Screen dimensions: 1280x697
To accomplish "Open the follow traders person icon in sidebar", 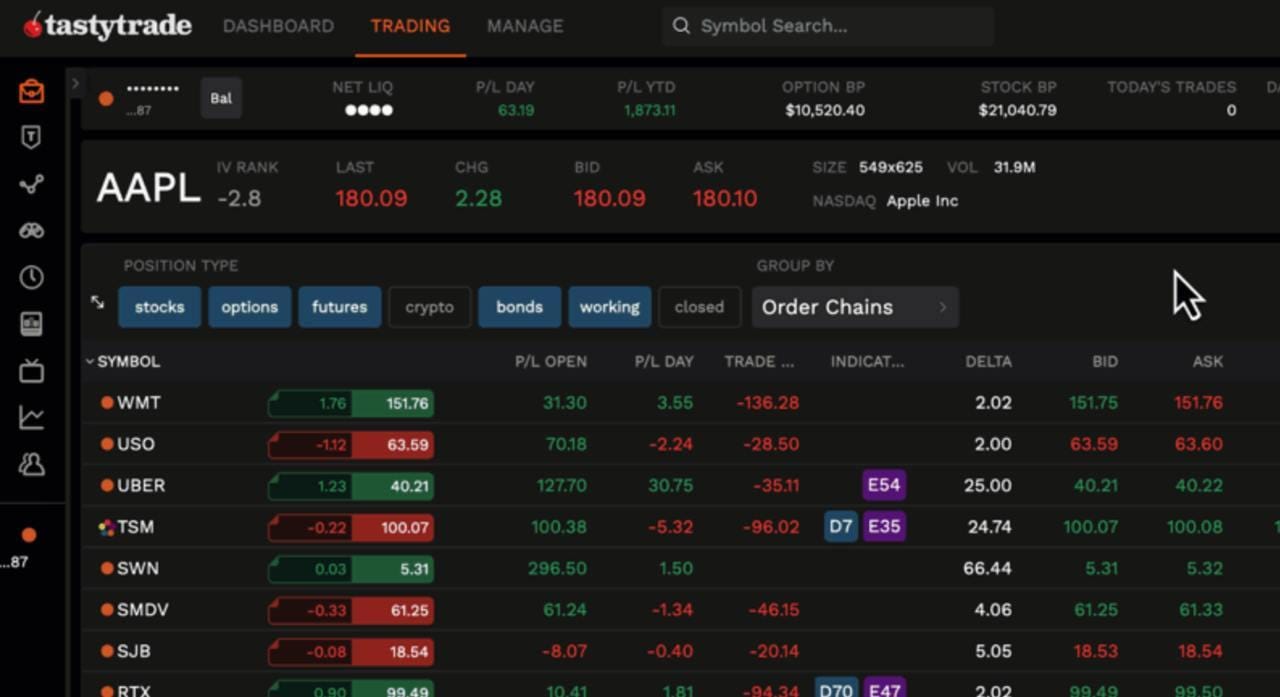I will 31,464.
